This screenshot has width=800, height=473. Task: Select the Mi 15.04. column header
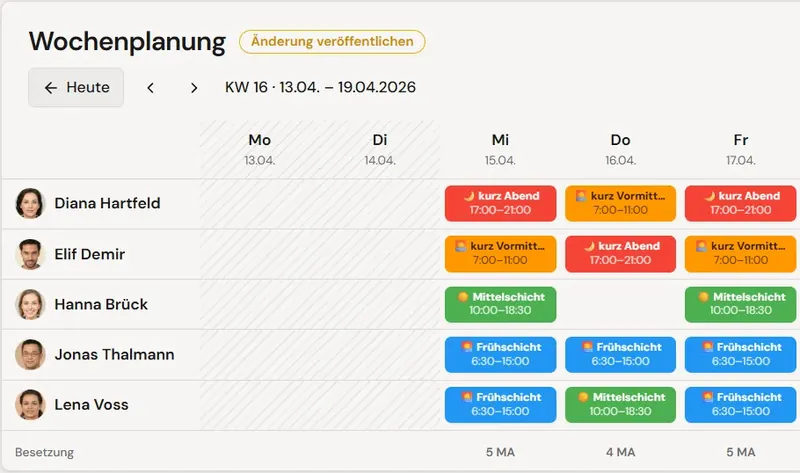[501, 149]
